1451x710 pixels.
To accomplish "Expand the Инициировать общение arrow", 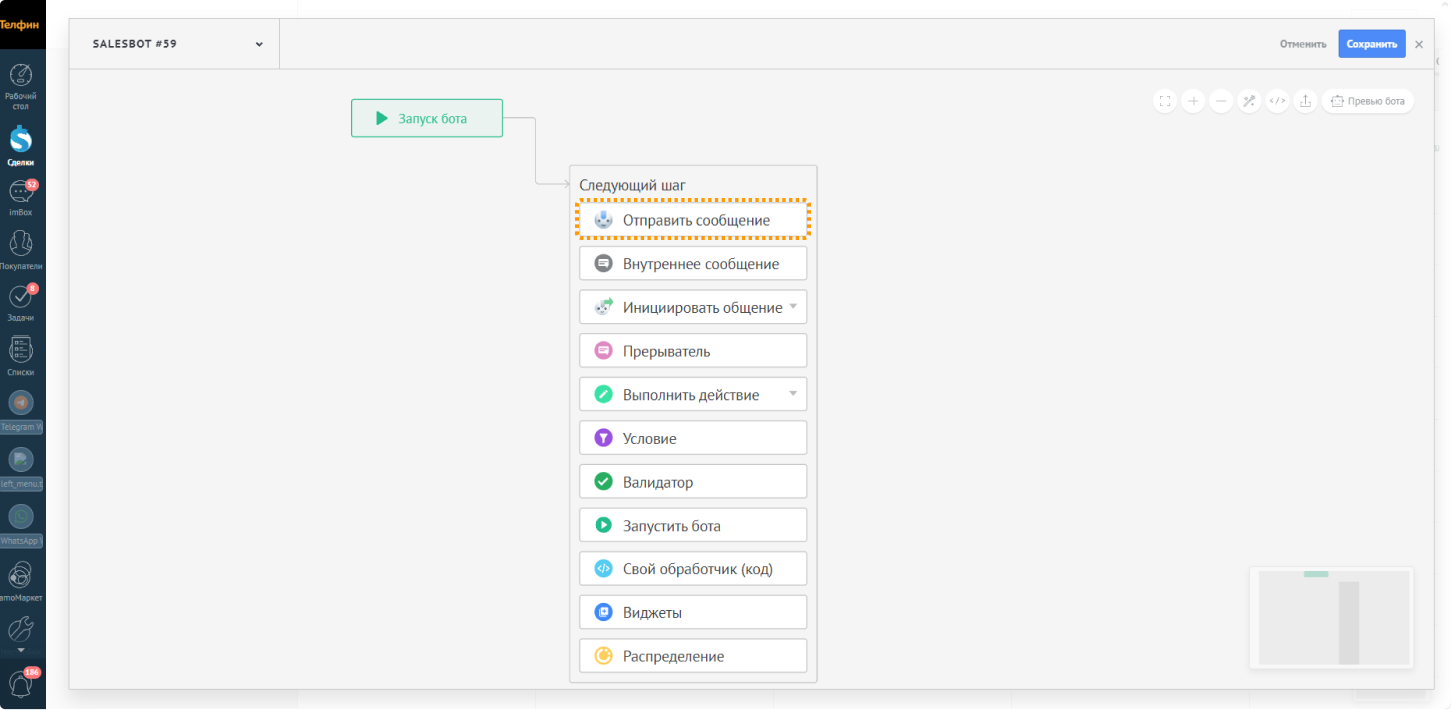I will [793, 307].
